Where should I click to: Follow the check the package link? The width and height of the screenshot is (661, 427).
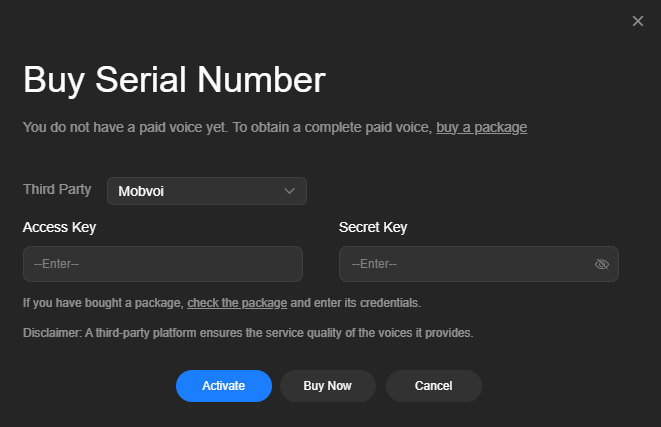tap(237, 303)
